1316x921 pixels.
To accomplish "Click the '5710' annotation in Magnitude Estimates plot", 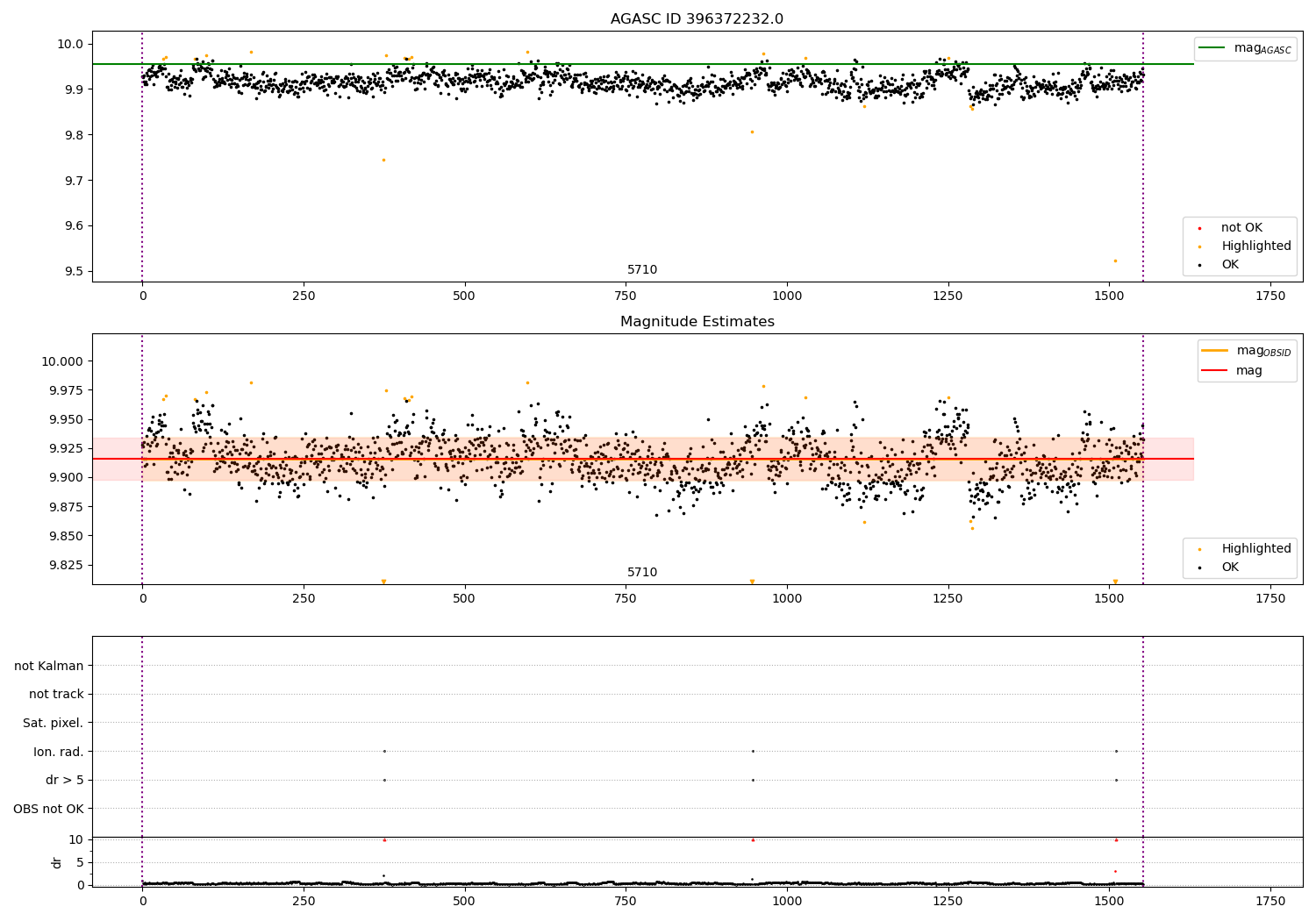I will click(642, 572).
